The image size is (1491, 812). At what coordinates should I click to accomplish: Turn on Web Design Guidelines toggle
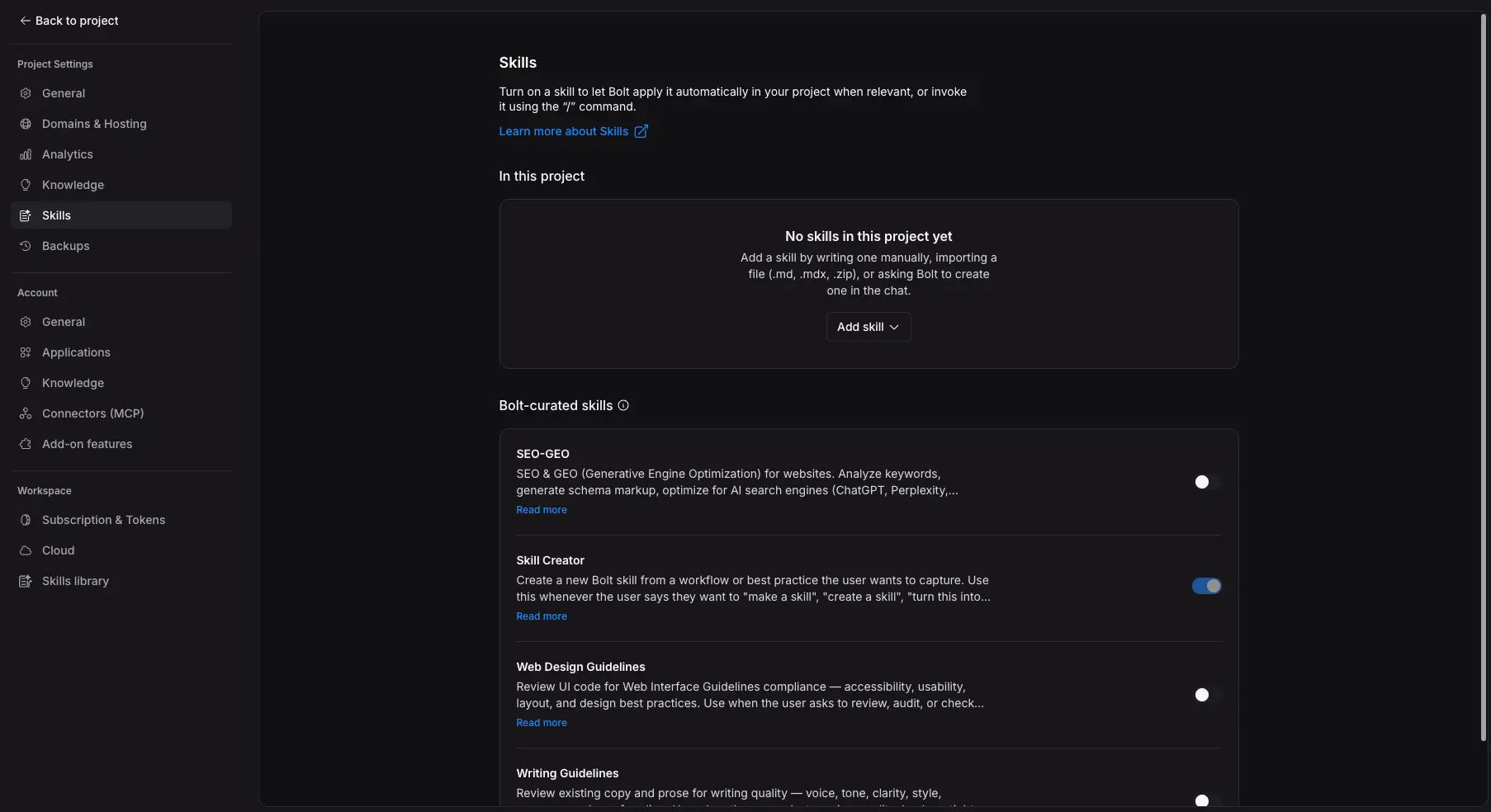click(1207, 695)
